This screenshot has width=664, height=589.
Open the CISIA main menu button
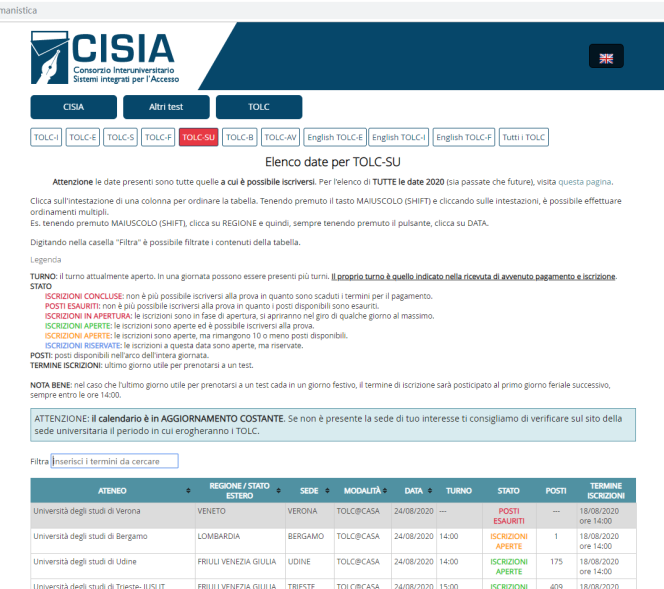pos(74,107)
